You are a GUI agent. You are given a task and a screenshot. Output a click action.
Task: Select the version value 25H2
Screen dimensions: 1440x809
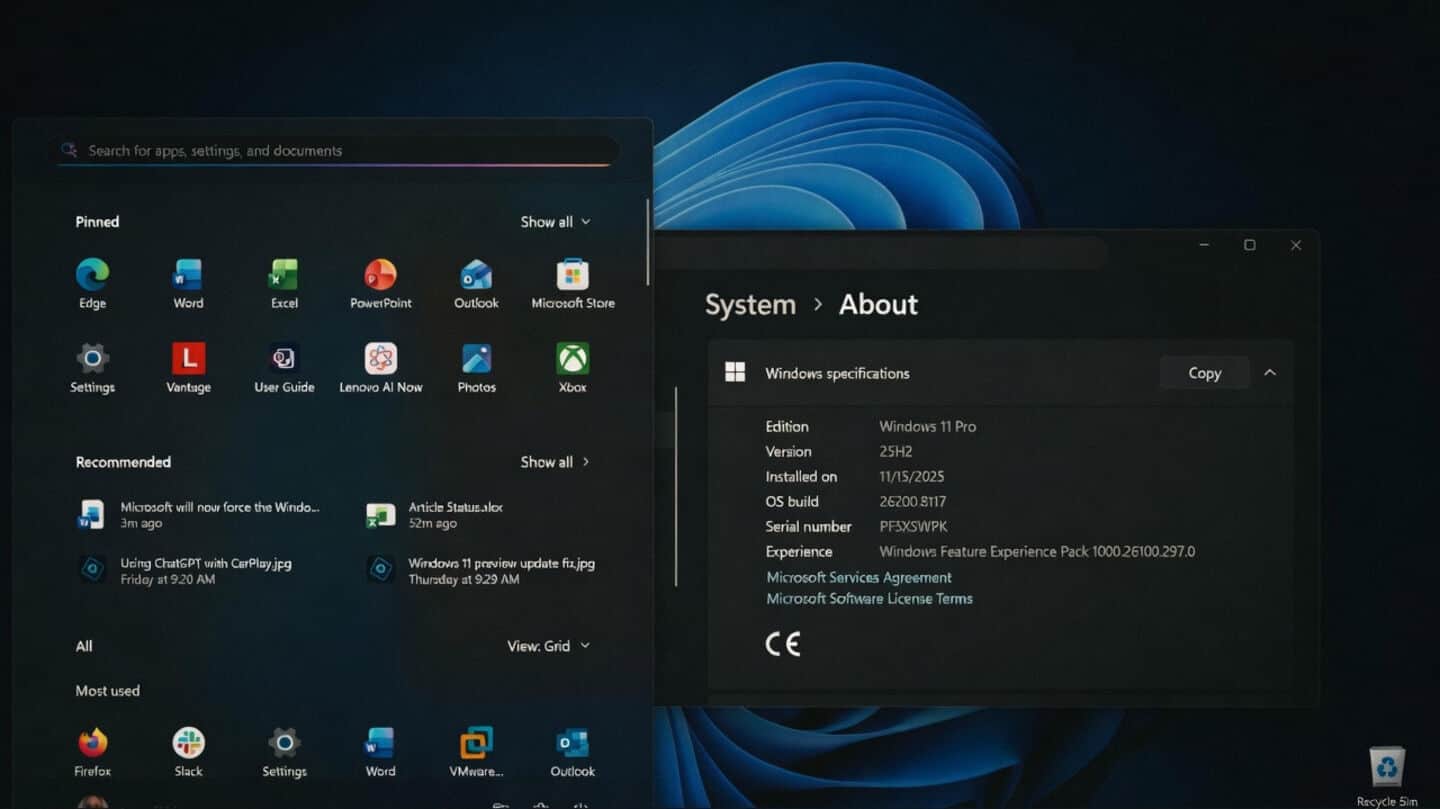click(x=895, y=452)
